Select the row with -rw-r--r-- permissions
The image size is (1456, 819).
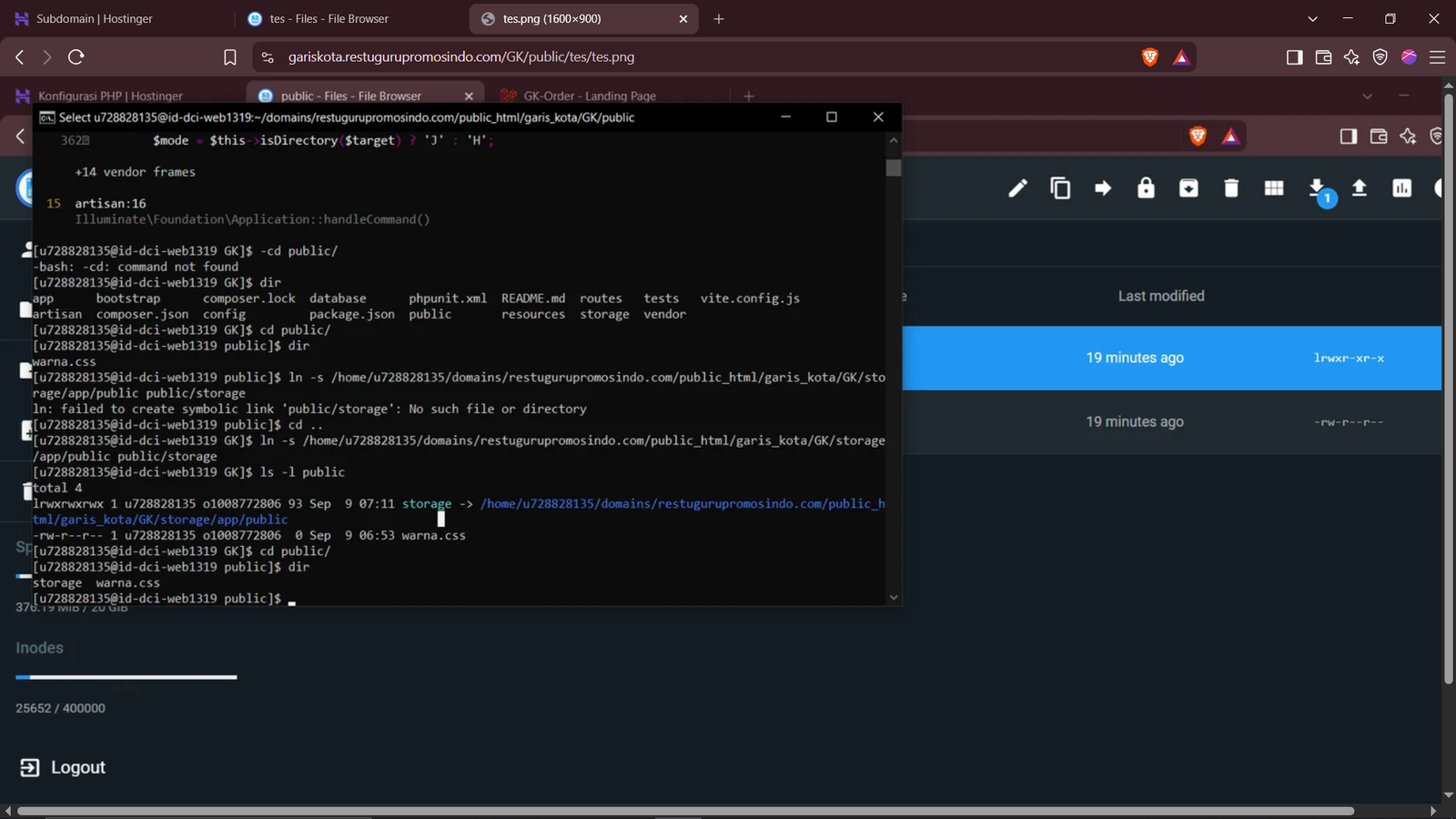[1172, 422]
